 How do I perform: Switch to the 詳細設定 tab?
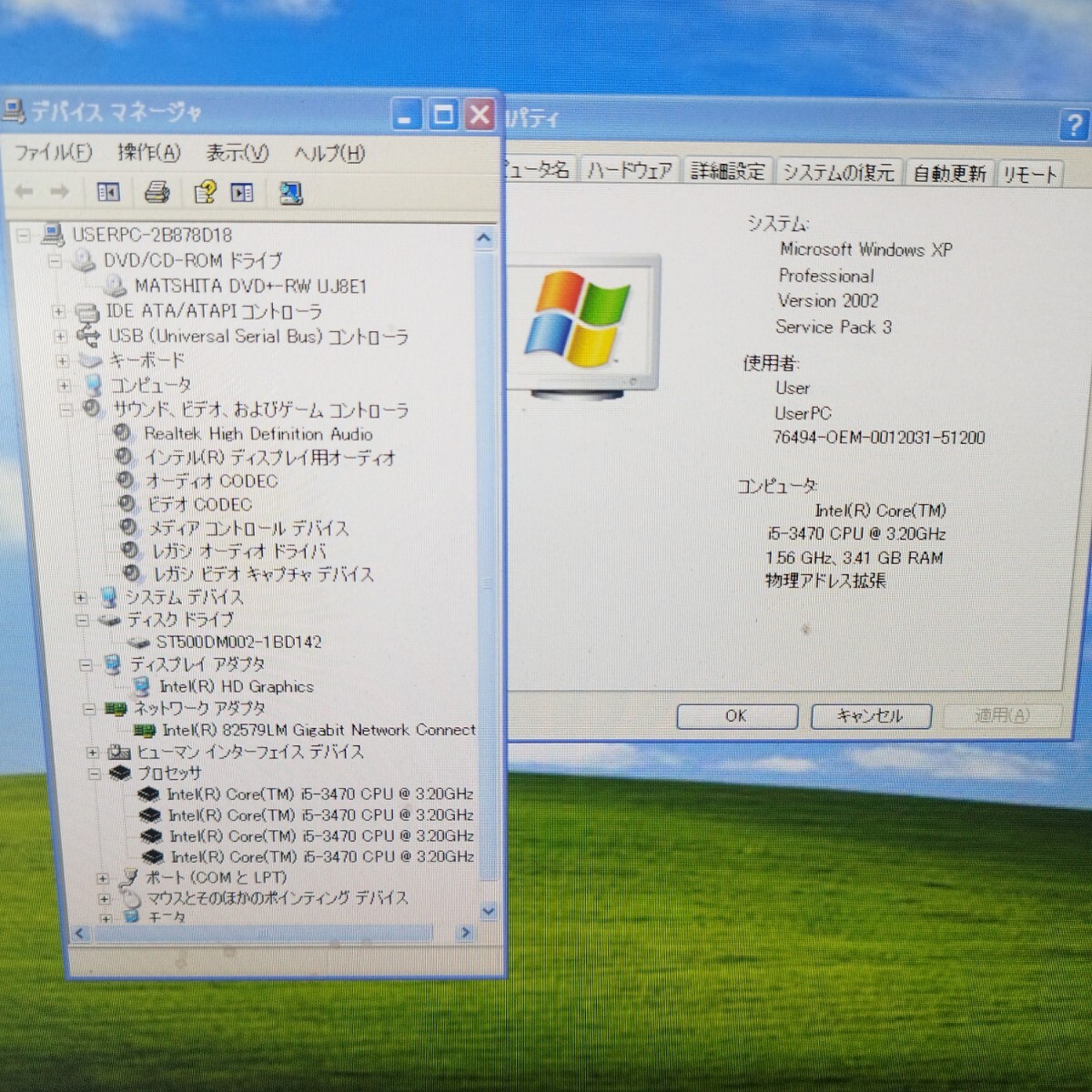coord(727,171)
